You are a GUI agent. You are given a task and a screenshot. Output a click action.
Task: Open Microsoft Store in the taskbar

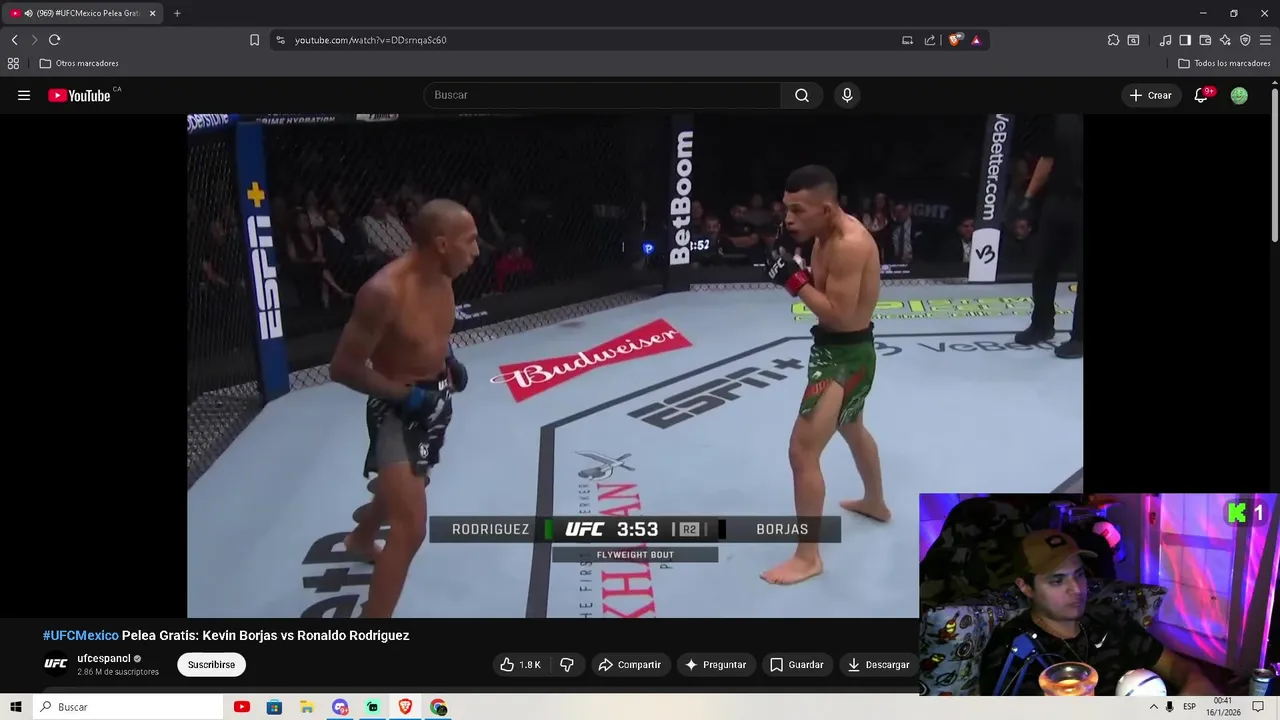pyautogui.click(x=274, y=707)
